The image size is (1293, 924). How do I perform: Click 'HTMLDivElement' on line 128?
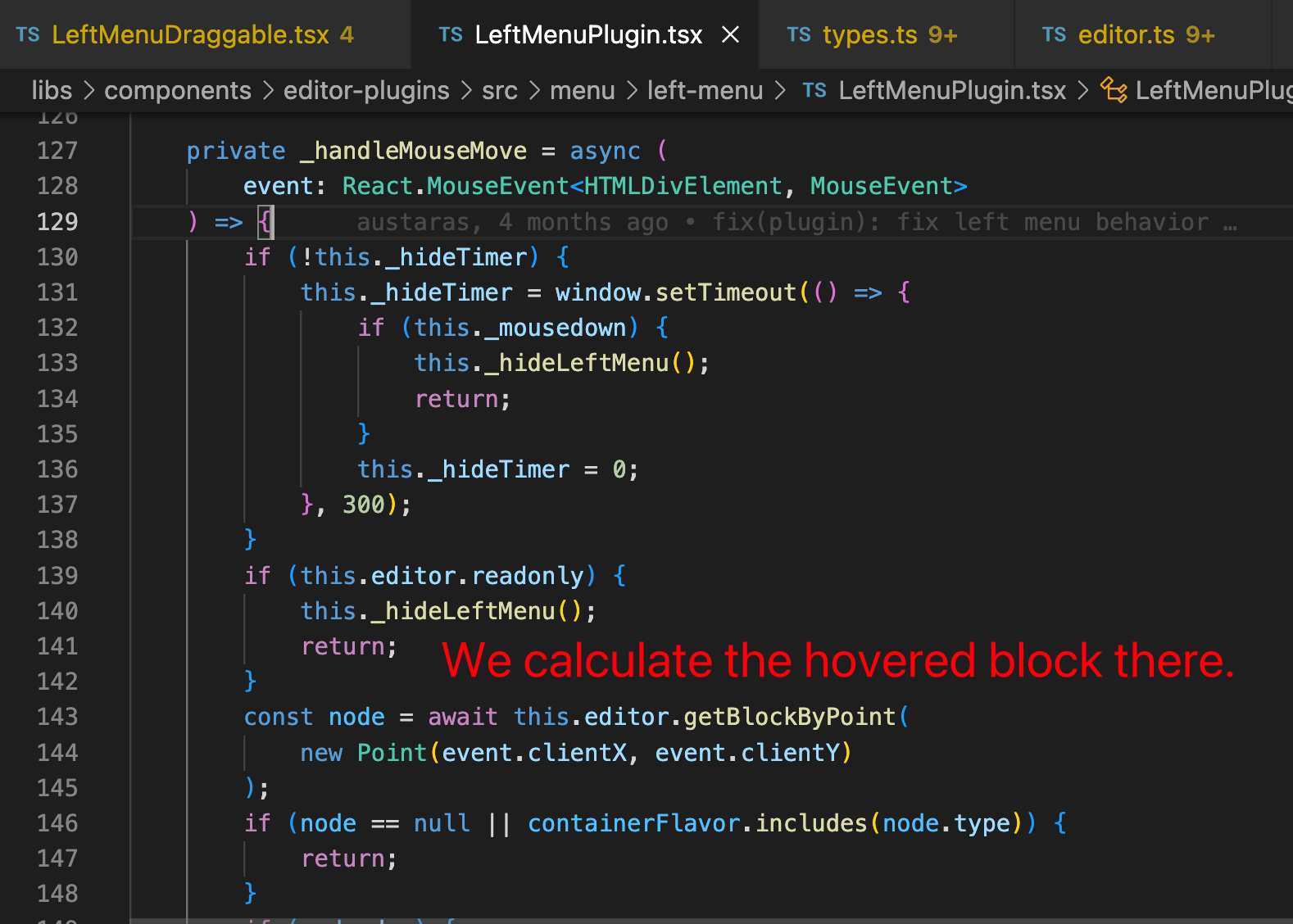pos(683,186)
